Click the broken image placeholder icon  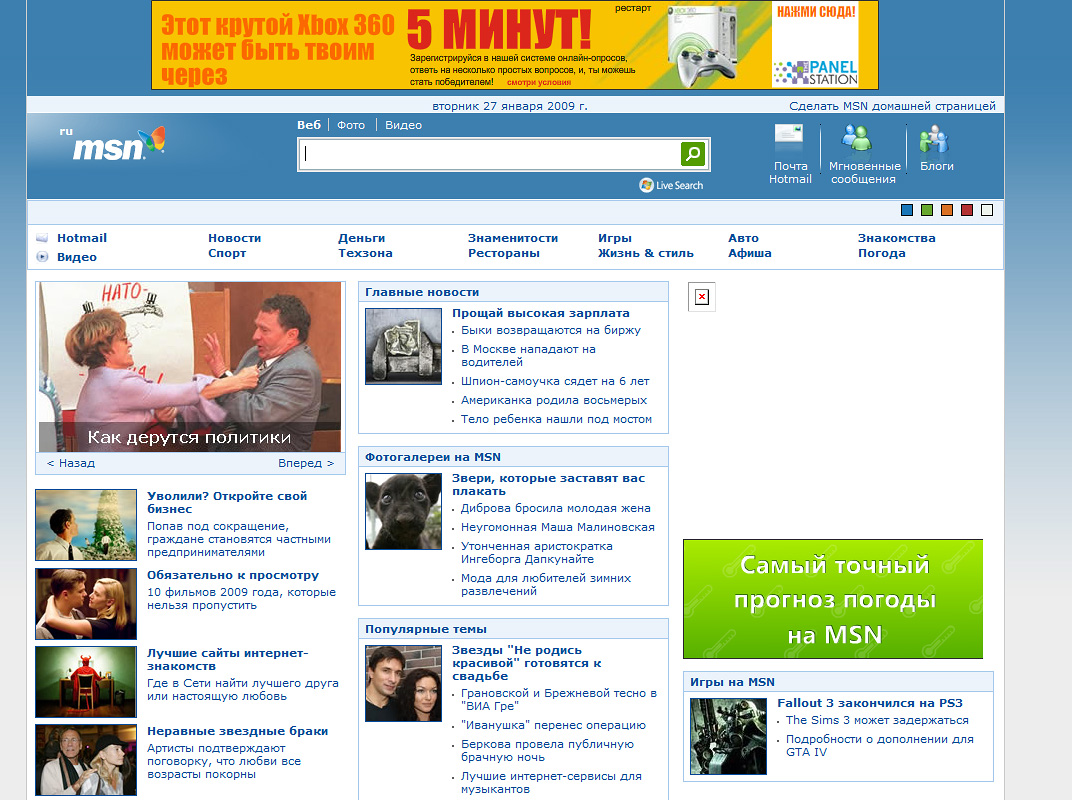pos(701,297)
